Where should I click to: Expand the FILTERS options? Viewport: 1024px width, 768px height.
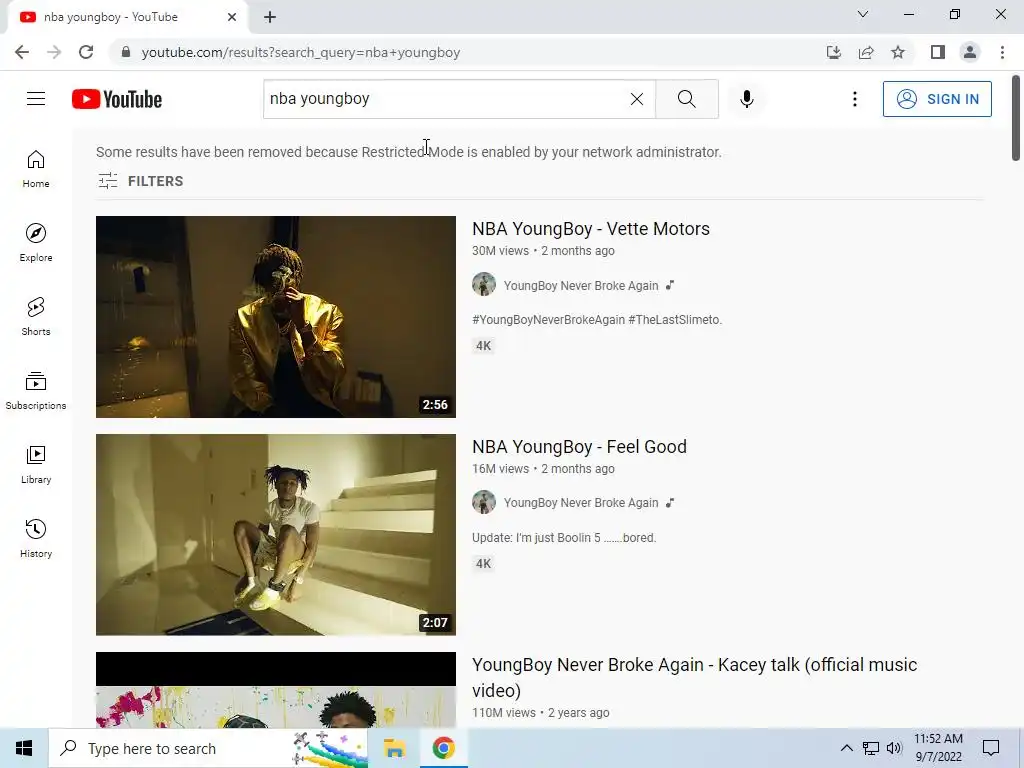pos(140,181)
